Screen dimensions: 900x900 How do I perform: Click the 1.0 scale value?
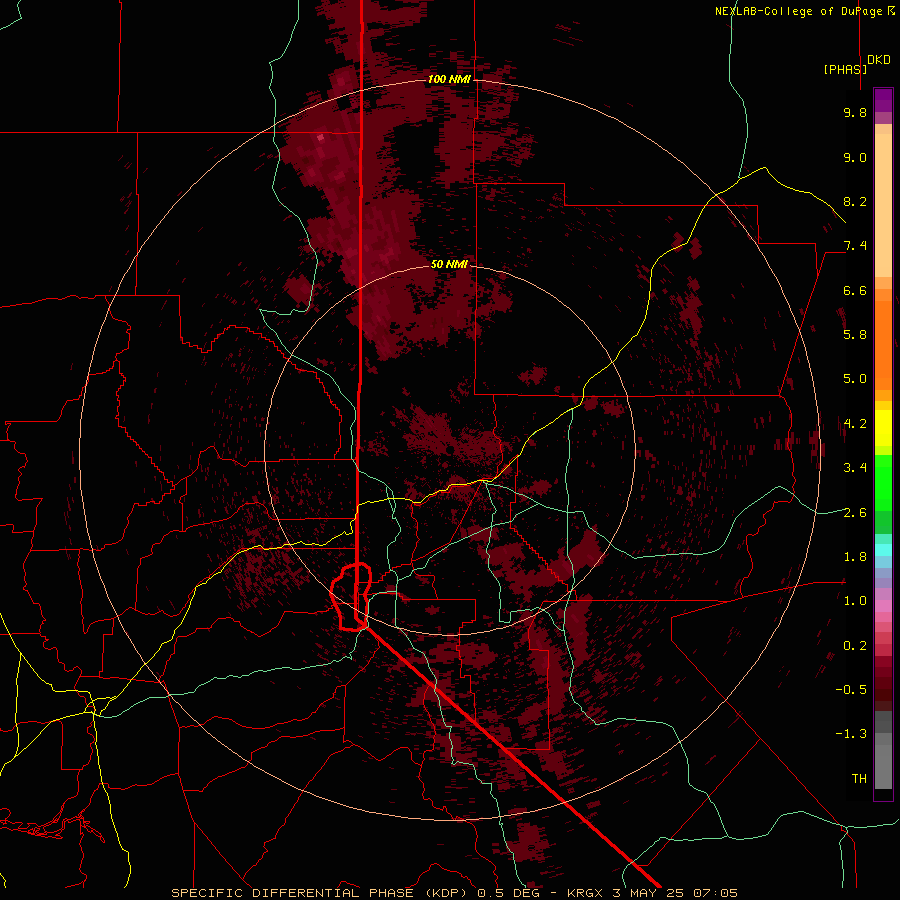click(855, 601)
